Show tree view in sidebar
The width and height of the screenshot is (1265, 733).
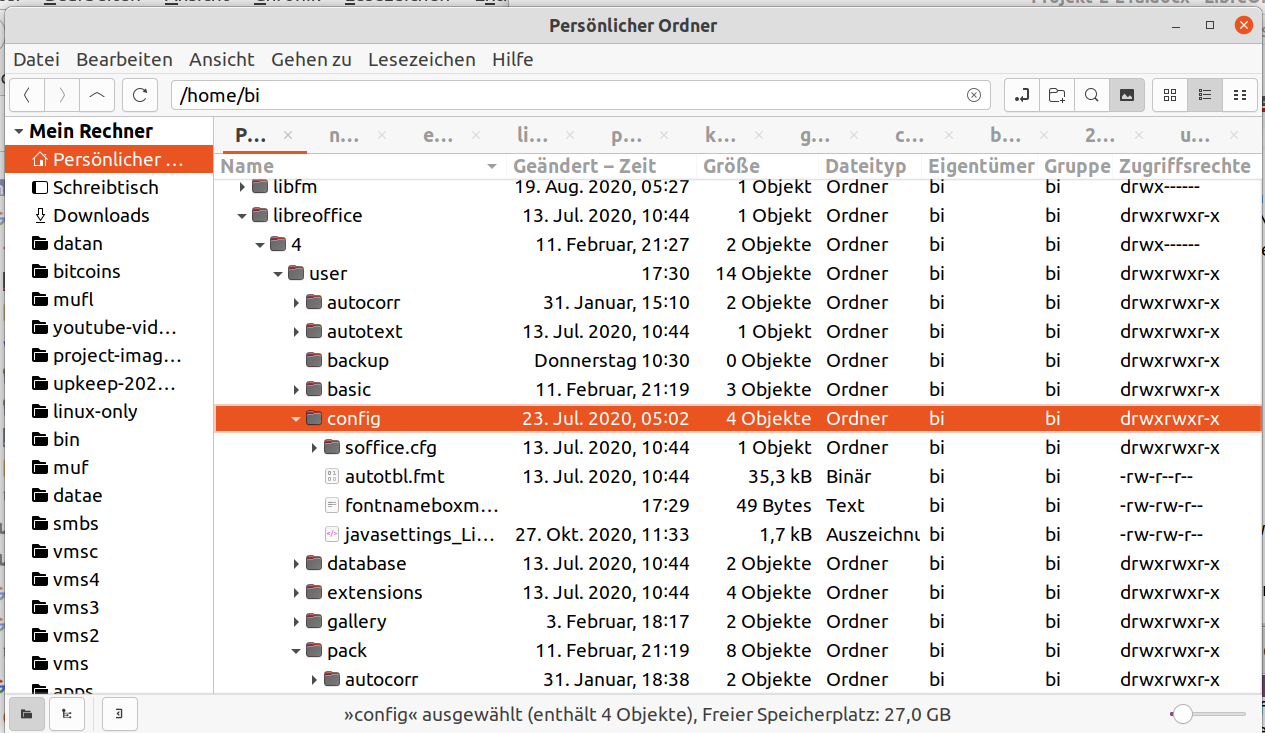(x=66, y=714)
